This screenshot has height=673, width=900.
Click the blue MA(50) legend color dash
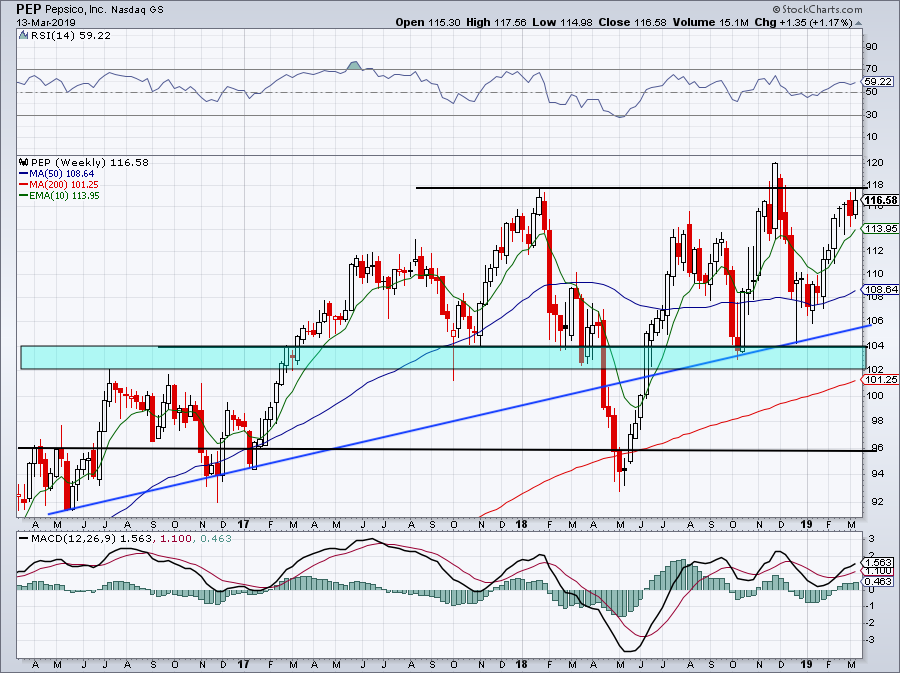(x=24, y=173)
